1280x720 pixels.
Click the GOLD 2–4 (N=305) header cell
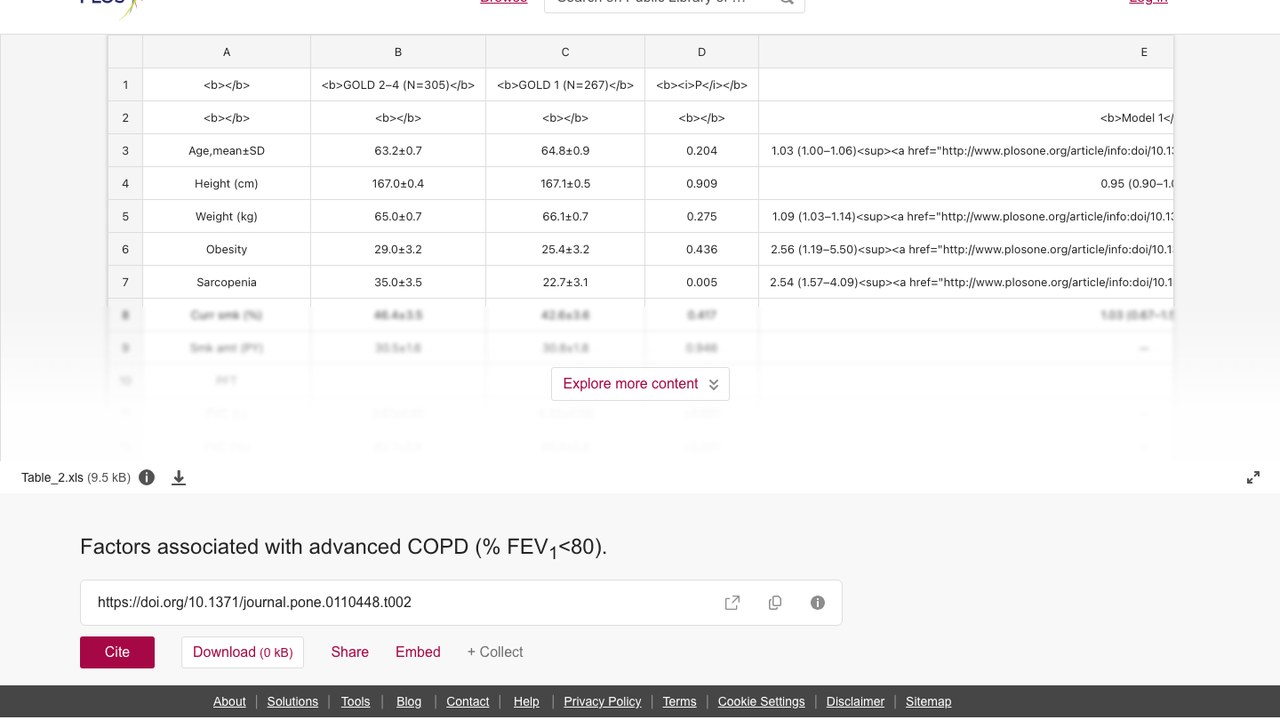[x=398, y=85]
